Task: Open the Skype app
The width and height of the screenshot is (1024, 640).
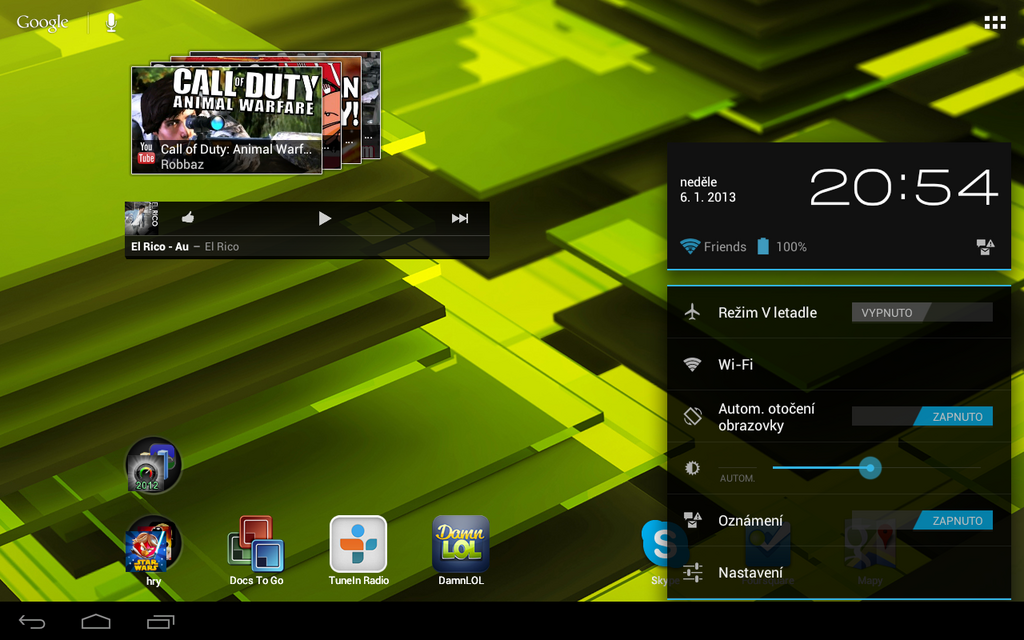Action: 658,545
